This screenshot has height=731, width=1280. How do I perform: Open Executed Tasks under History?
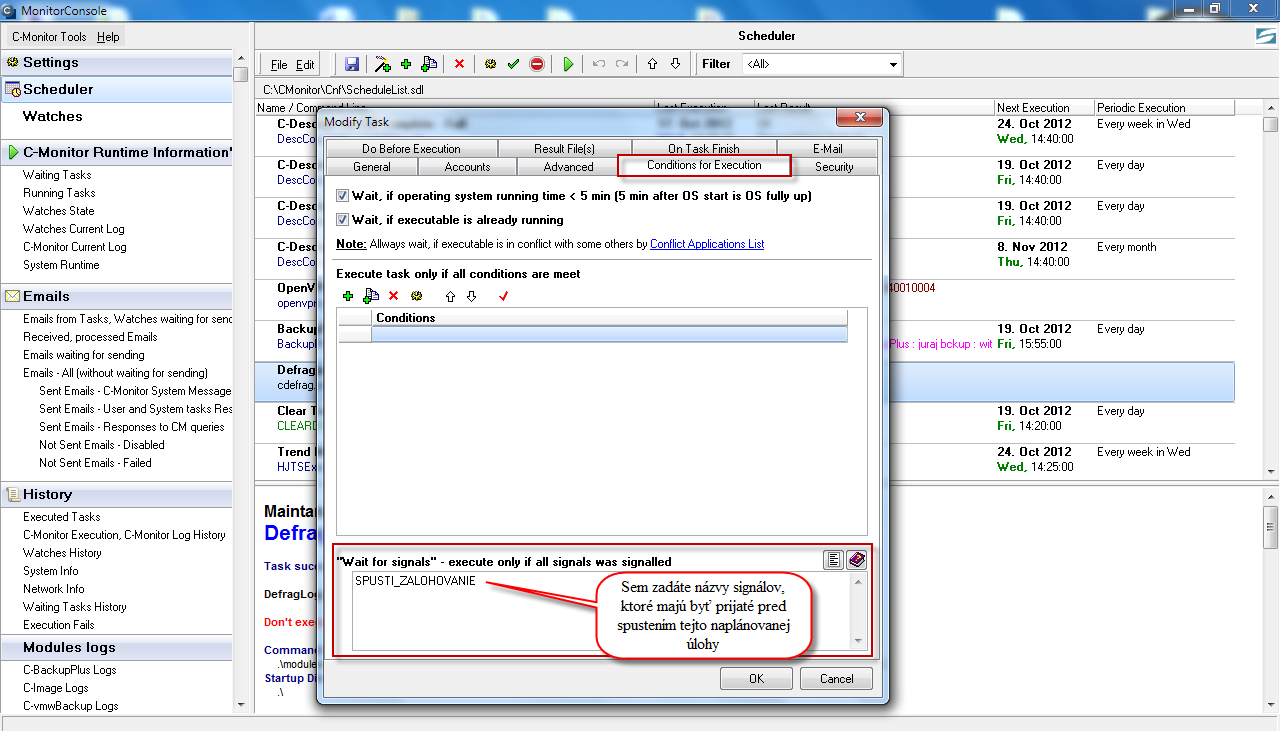62,517
